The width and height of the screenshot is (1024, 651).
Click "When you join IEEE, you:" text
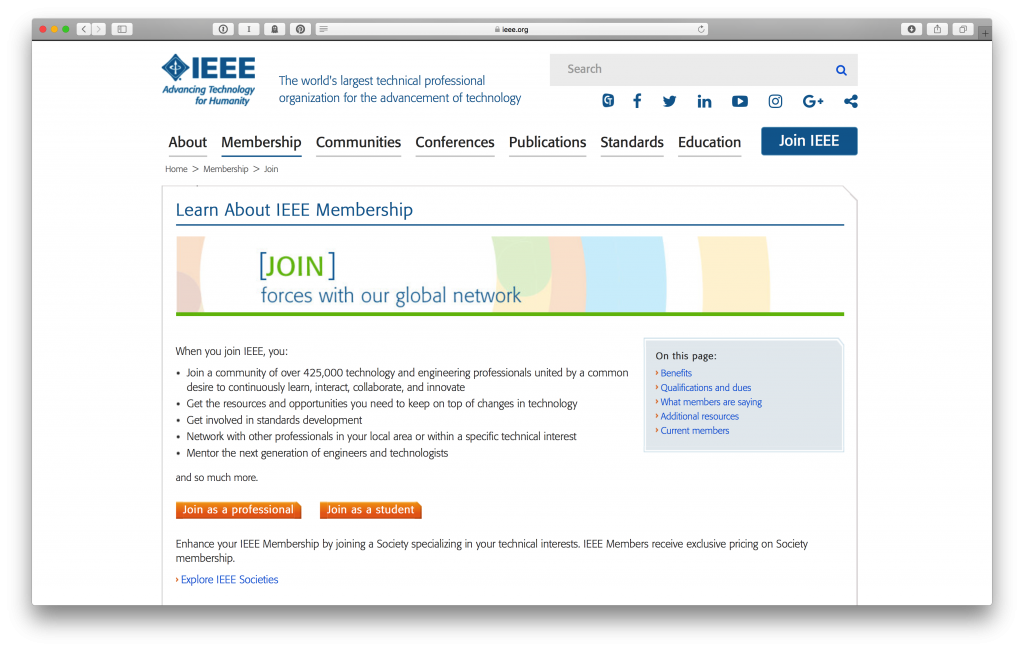point(232,351)
